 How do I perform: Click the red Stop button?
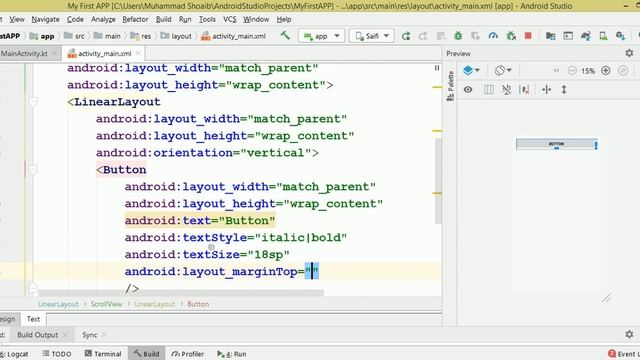coord(528,36)
